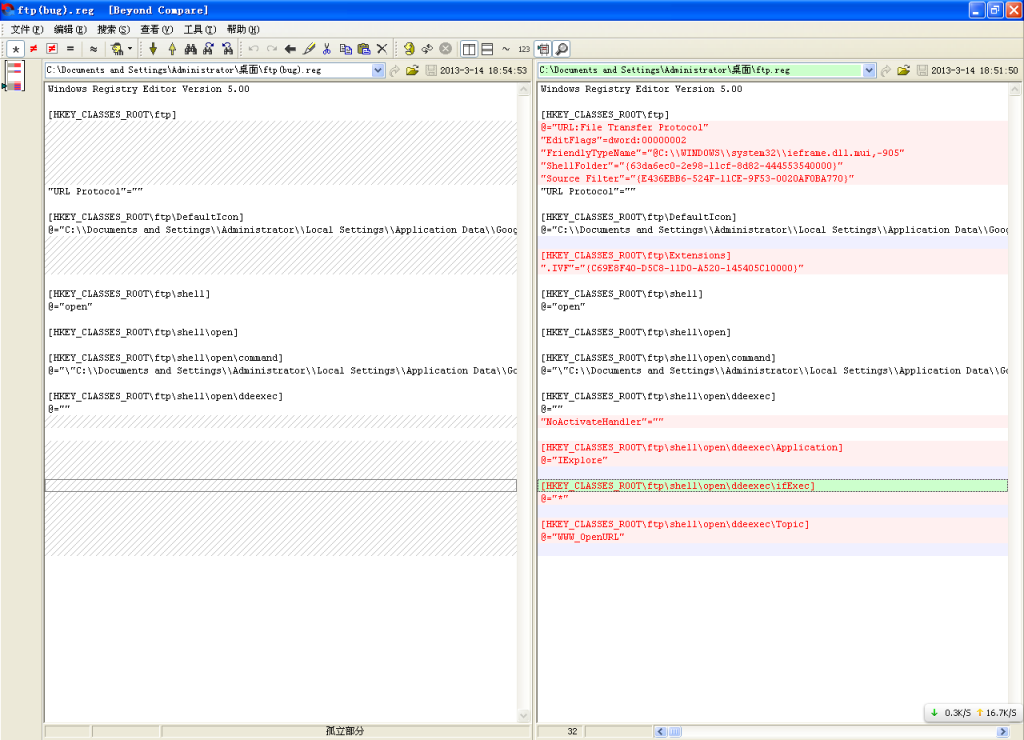1024x740 pixels.
Task: Click the Delete X toolbar icon
Action: click(x=381, y=48)
